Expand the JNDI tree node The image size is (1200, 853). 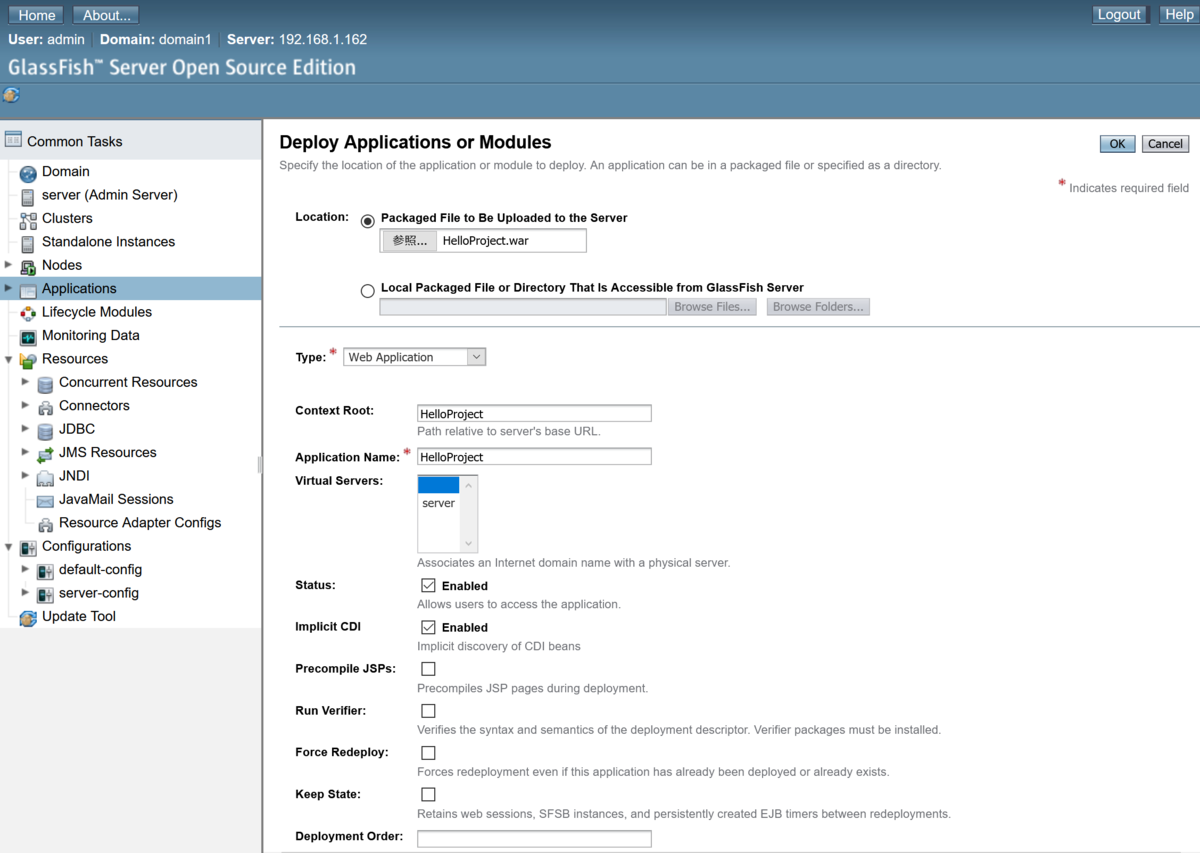tap(26, 476)
